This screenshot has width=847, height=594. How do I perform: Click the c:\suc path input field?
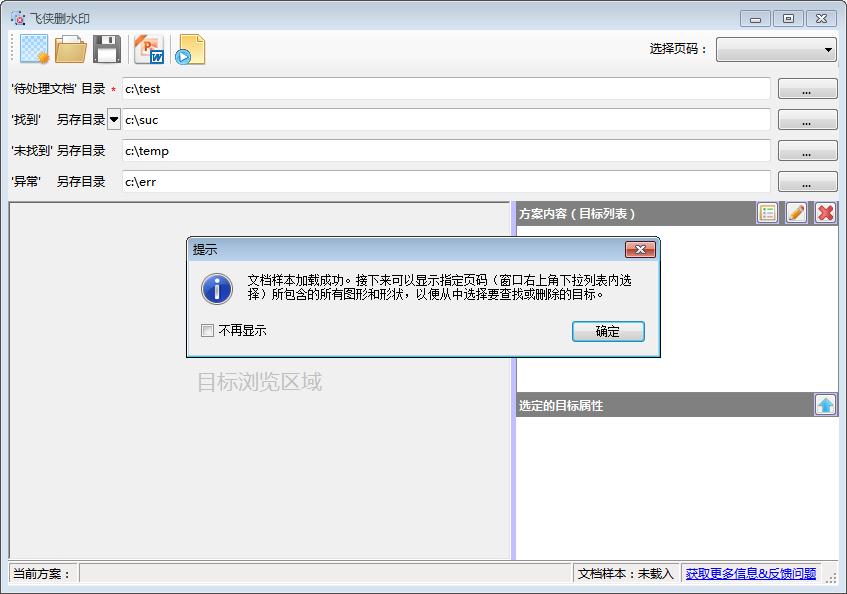[x=446, y=120]
